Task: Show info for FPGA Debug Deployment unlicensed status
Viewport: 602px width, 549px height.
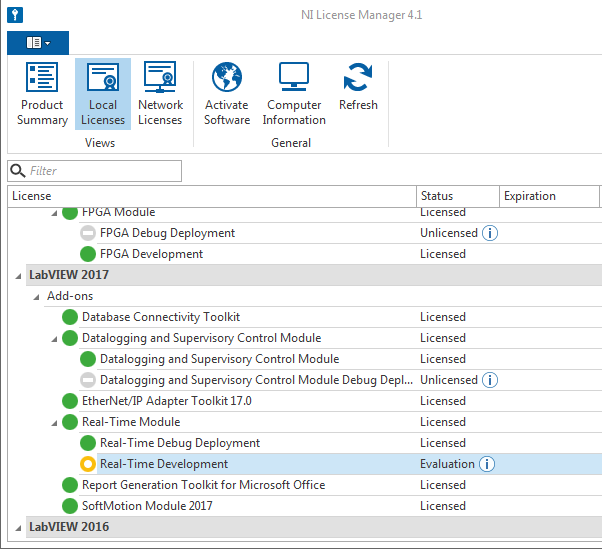Action: coord(490,233)
